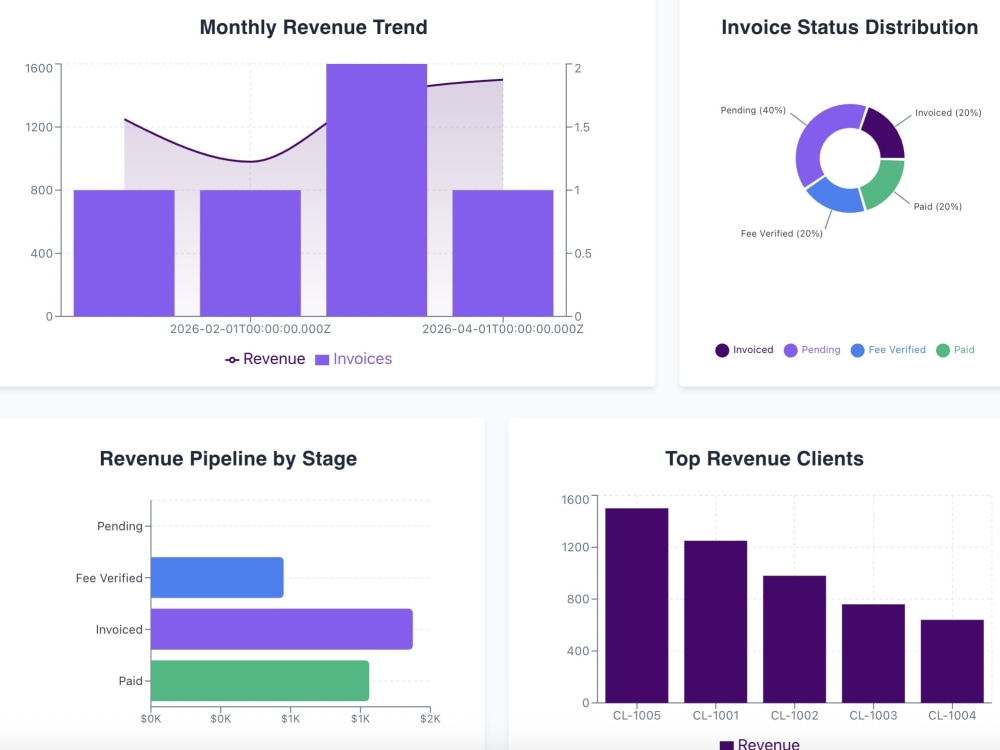Toggle the Paid legend entry under donut chart
This screenshot has width=1000, height=750.
[955, 350]
